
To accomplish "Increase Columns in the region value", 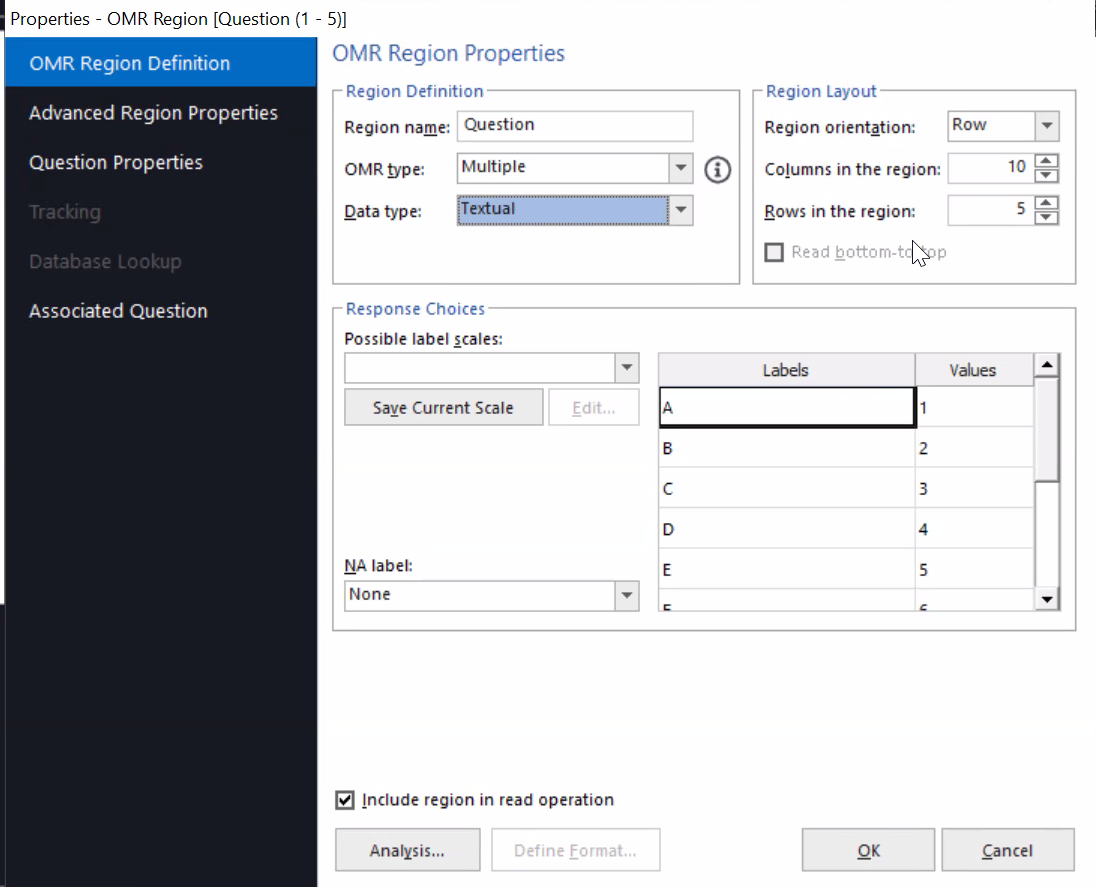I will [x=1047, y=162].
